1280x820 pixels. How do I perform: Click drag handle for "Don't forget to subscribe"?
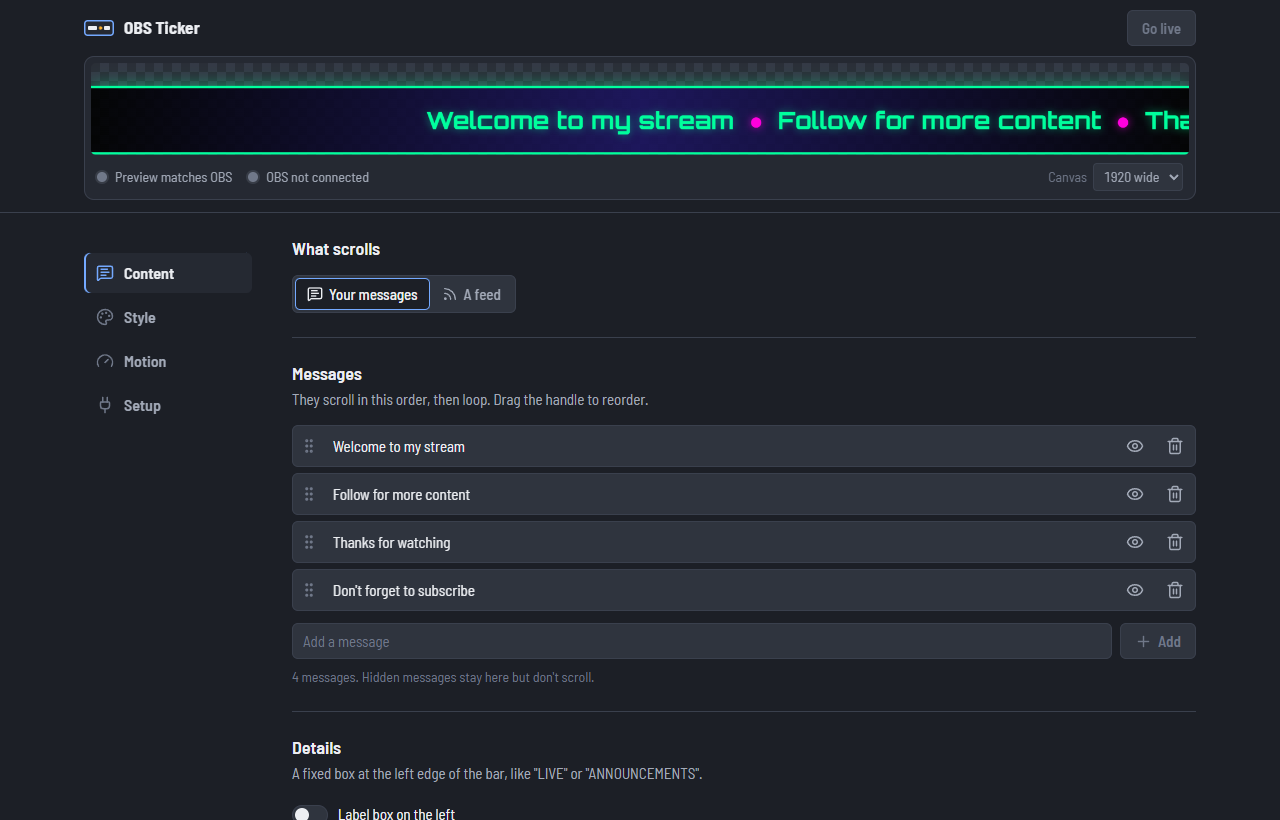(309, 590)
